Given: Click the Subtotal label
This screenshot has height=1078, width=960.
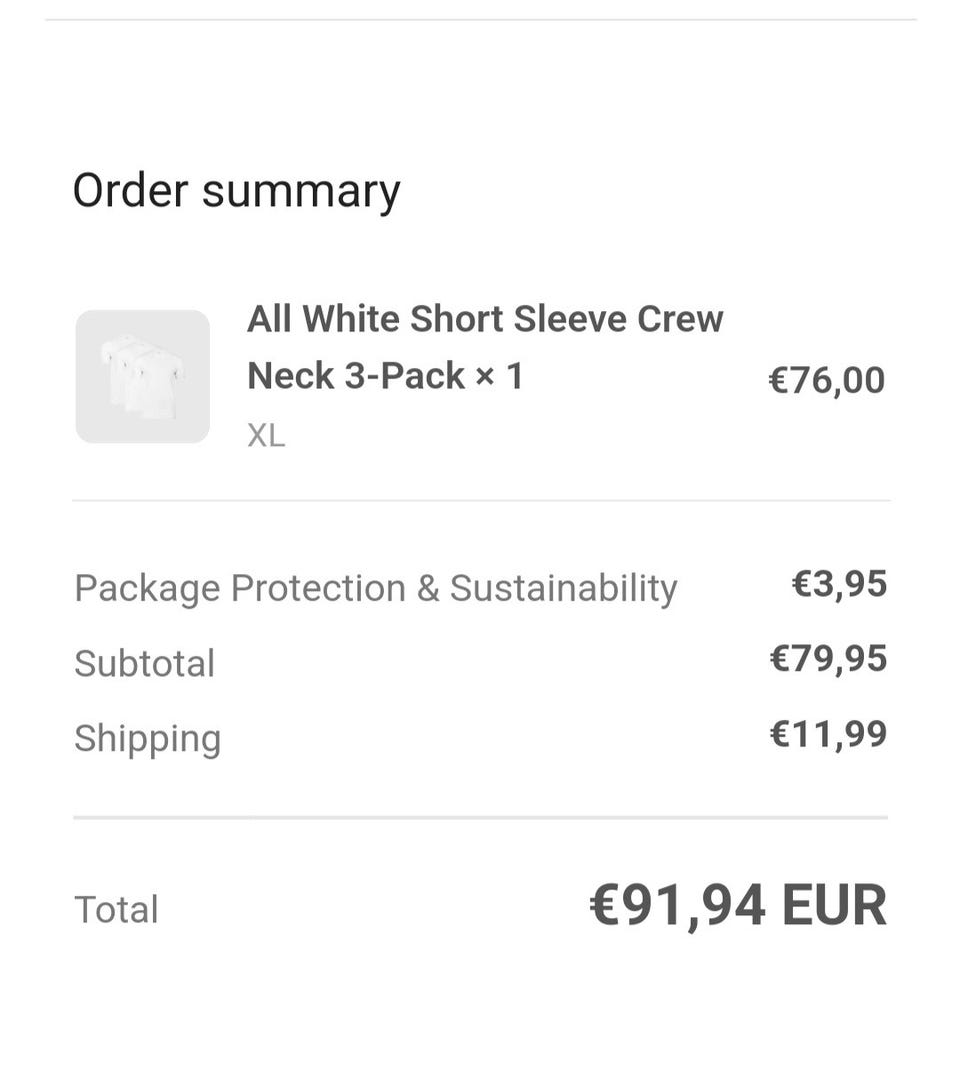Looking at the screenshot, I should pyautogui.click(x=144, y=663).
